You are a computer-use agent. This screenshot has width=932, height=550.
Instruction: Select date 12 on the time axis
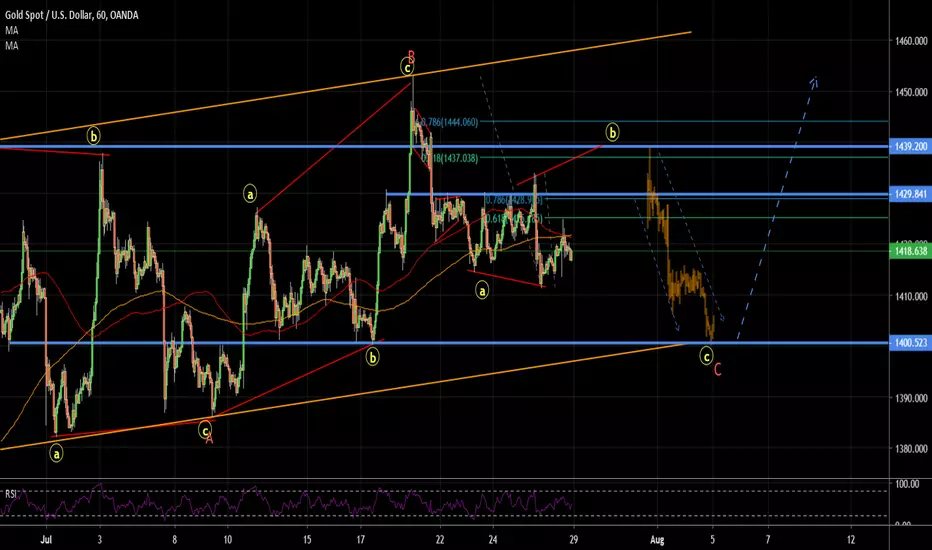851,540
